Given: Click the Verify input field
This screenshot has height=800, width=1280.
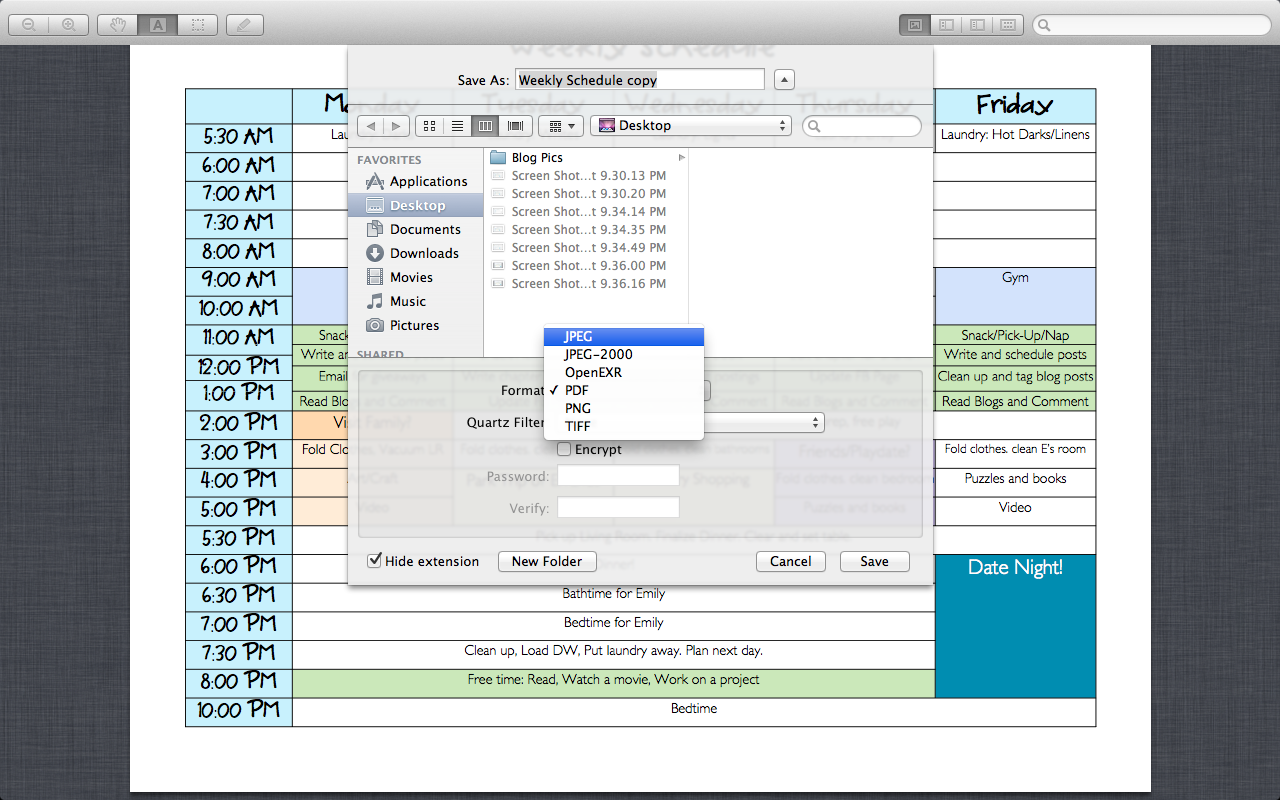Looking at the screenshot, I should (618, 508).
